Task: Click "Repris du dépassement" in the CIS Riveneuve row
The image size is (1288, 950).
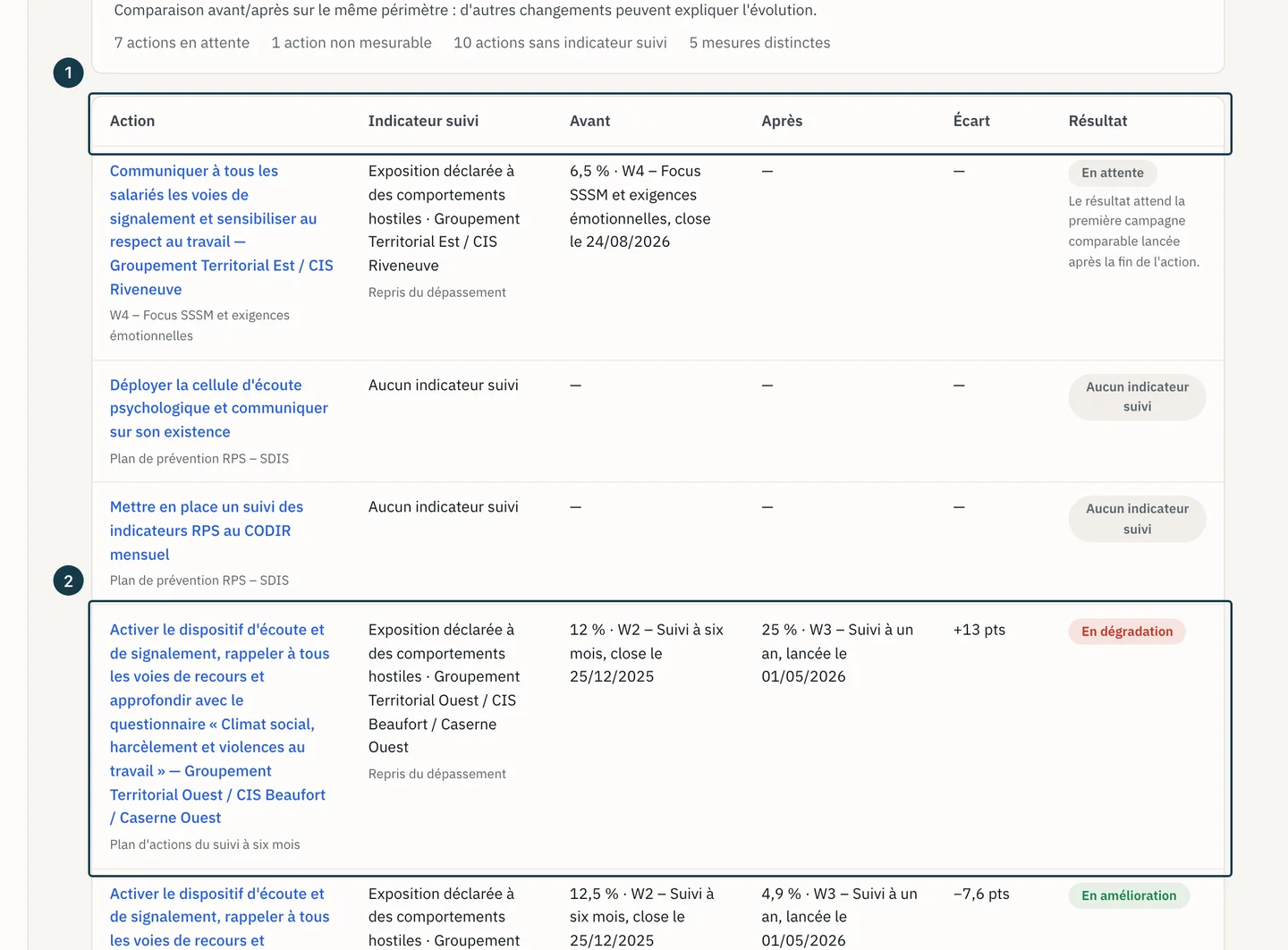Action: pos(437,293)
